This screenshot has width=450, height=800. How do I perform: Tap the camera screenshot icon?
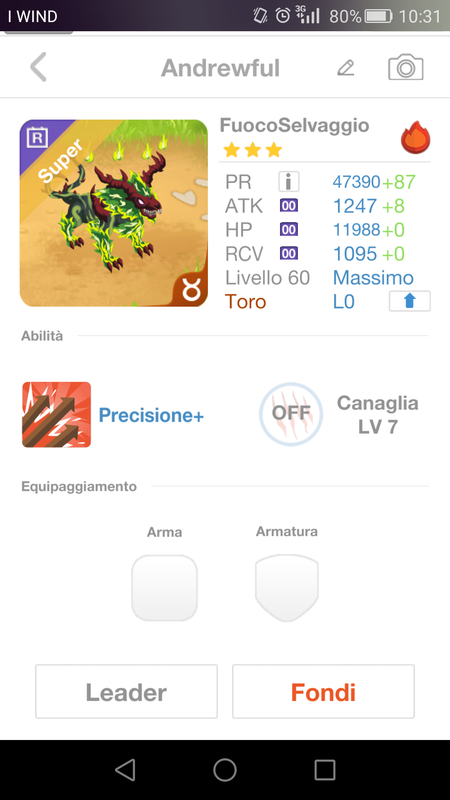point(406,67)
